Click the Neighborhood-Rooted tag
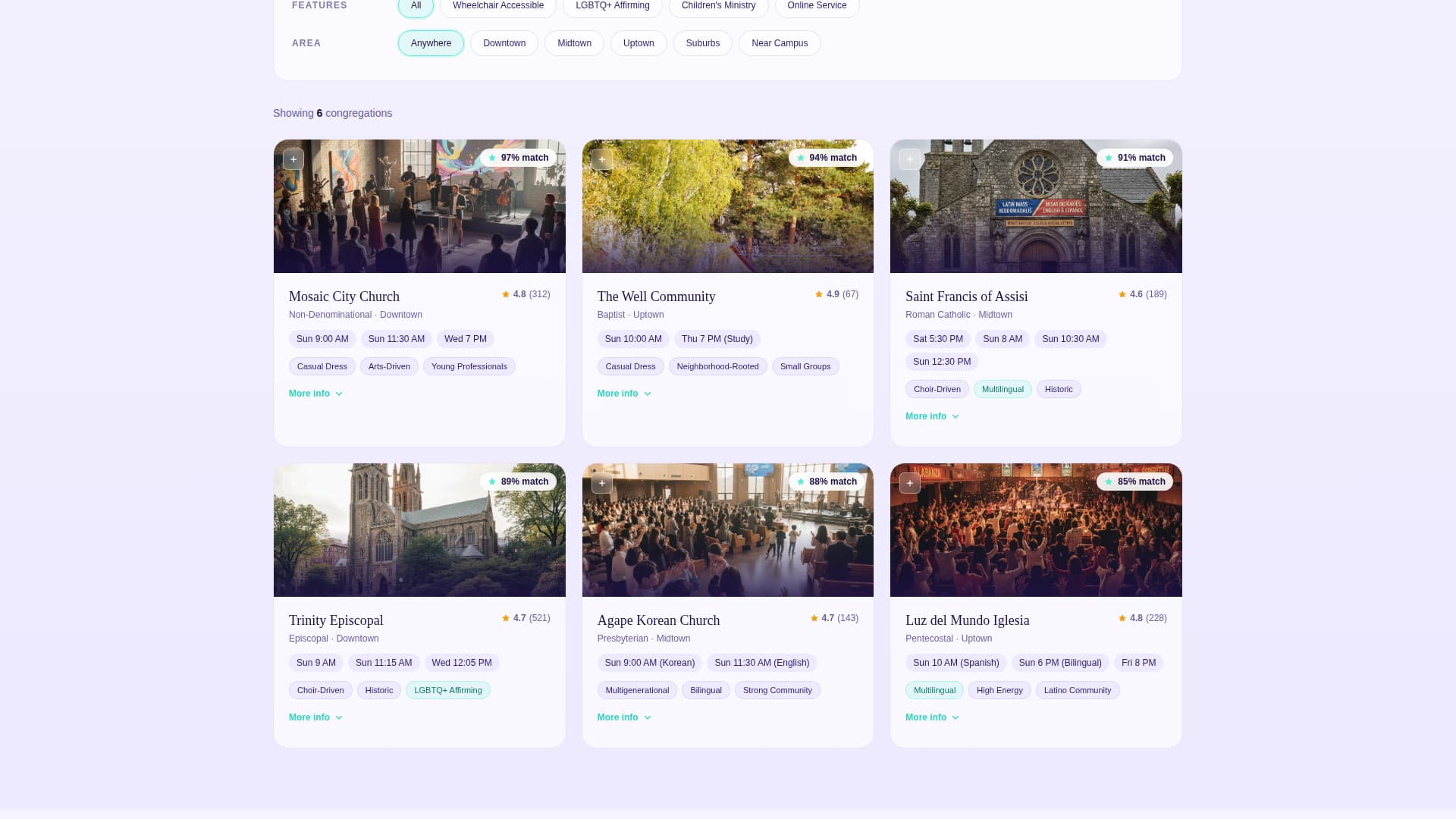The width and height of the screenshot is (1456, 819). [x=718, y=366]
